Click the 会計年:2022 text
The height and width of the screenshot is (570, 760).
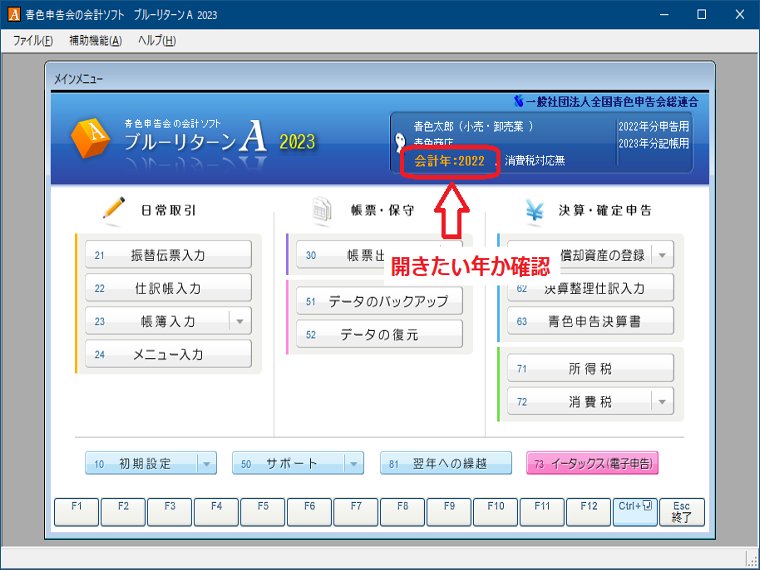[x=449, y=161]
